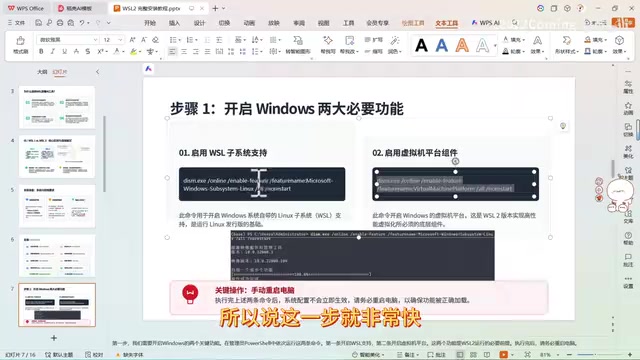This screenshot has height=360, width=640.
Task: Open the shape effects (效果) menu
Action: click(x=619, y=44)
